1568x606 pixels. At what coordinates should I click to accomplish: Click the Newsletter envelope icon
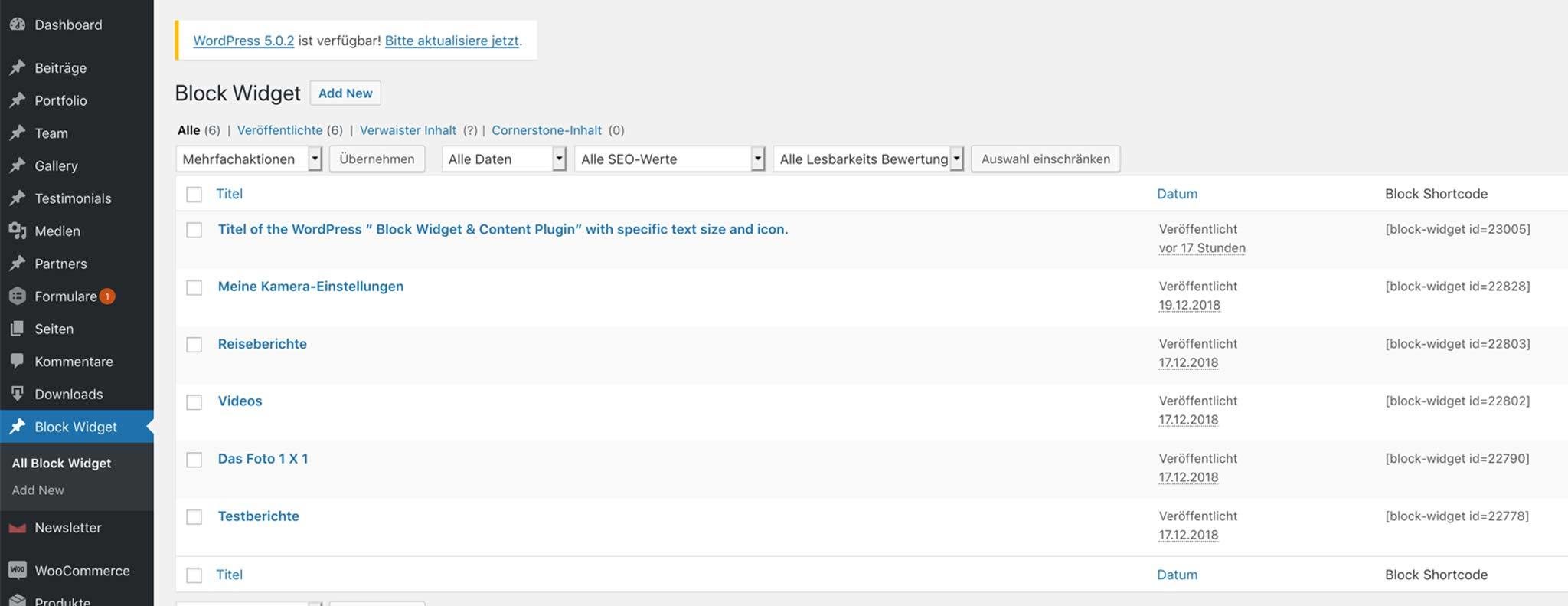[x=18, y=528]
